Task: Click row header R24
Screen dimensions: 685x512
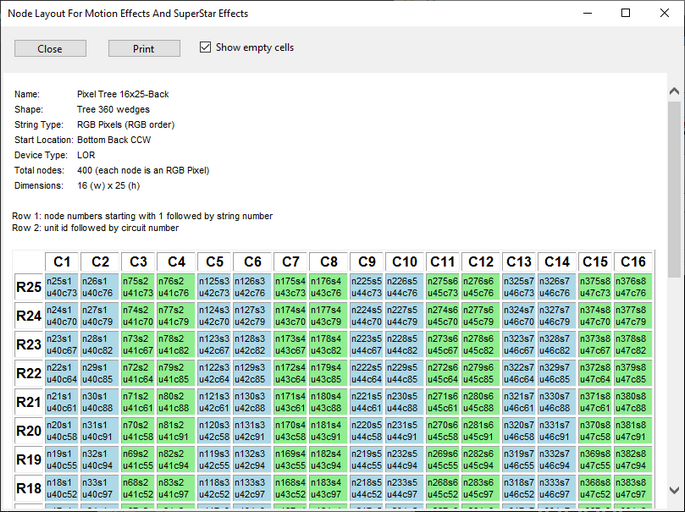Action: 28,316
